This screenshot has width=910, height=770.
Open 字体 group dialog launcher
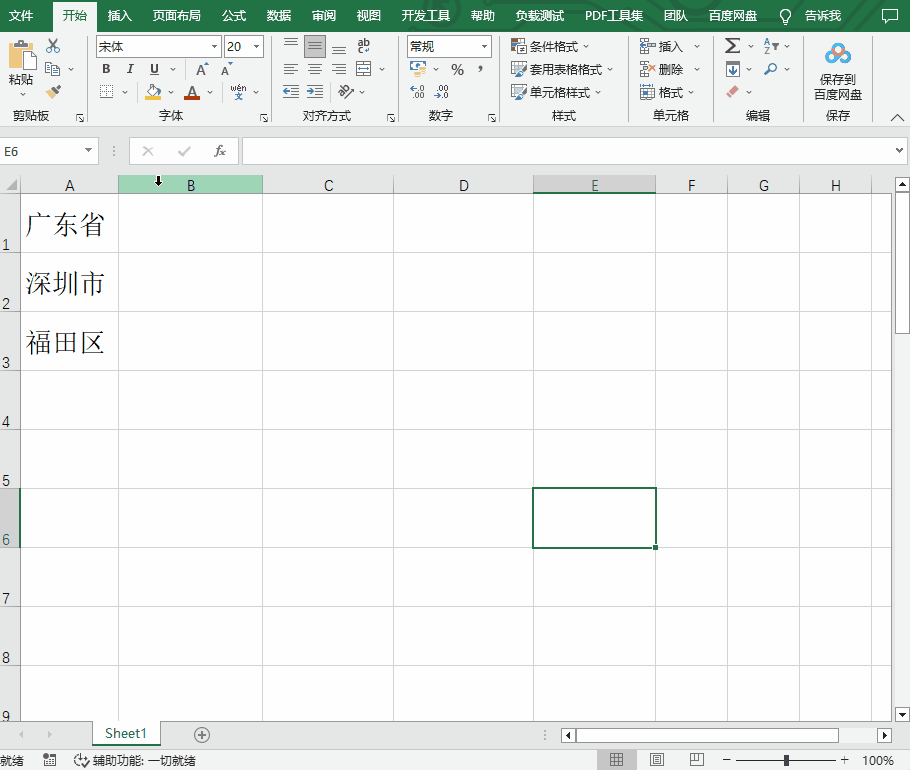[x=264, y=118]
